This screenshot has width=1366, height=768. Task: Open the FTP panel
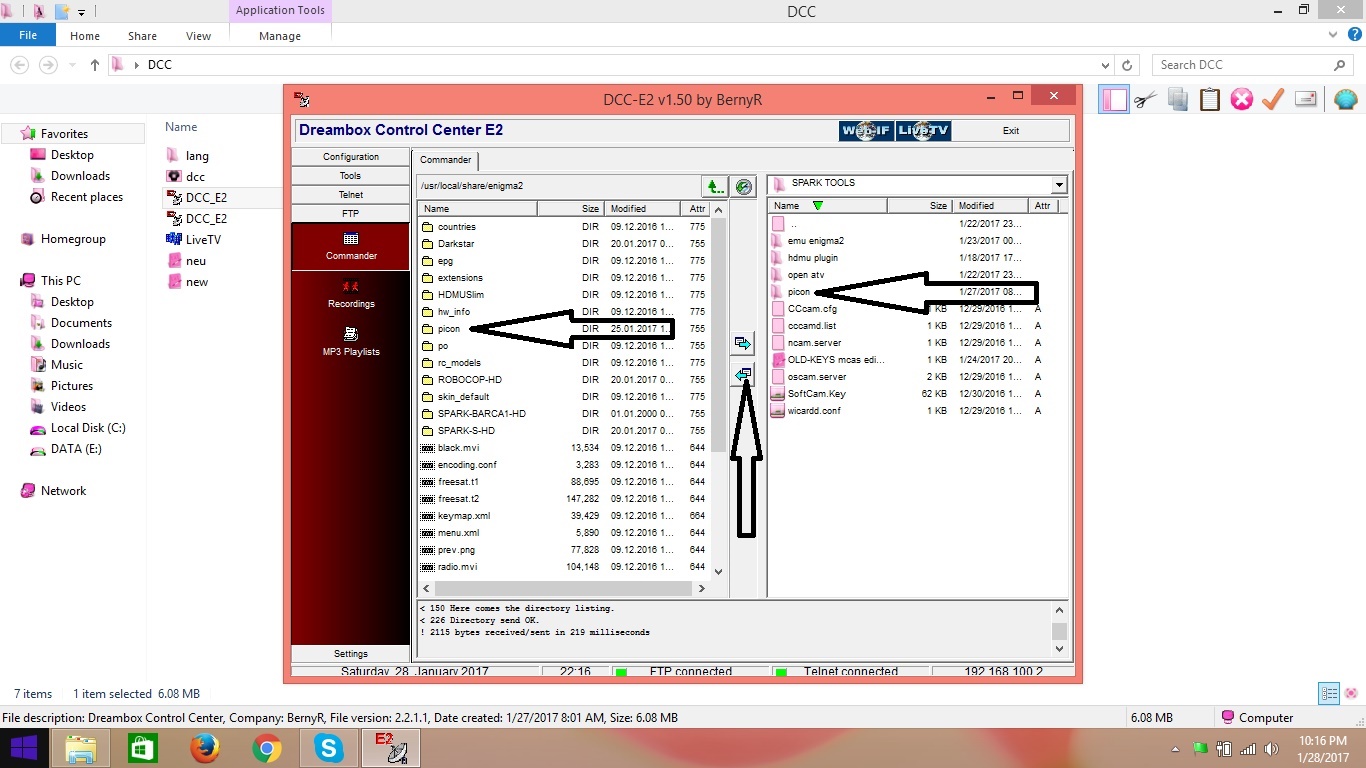pyautogui.click(x=351, y=214)
